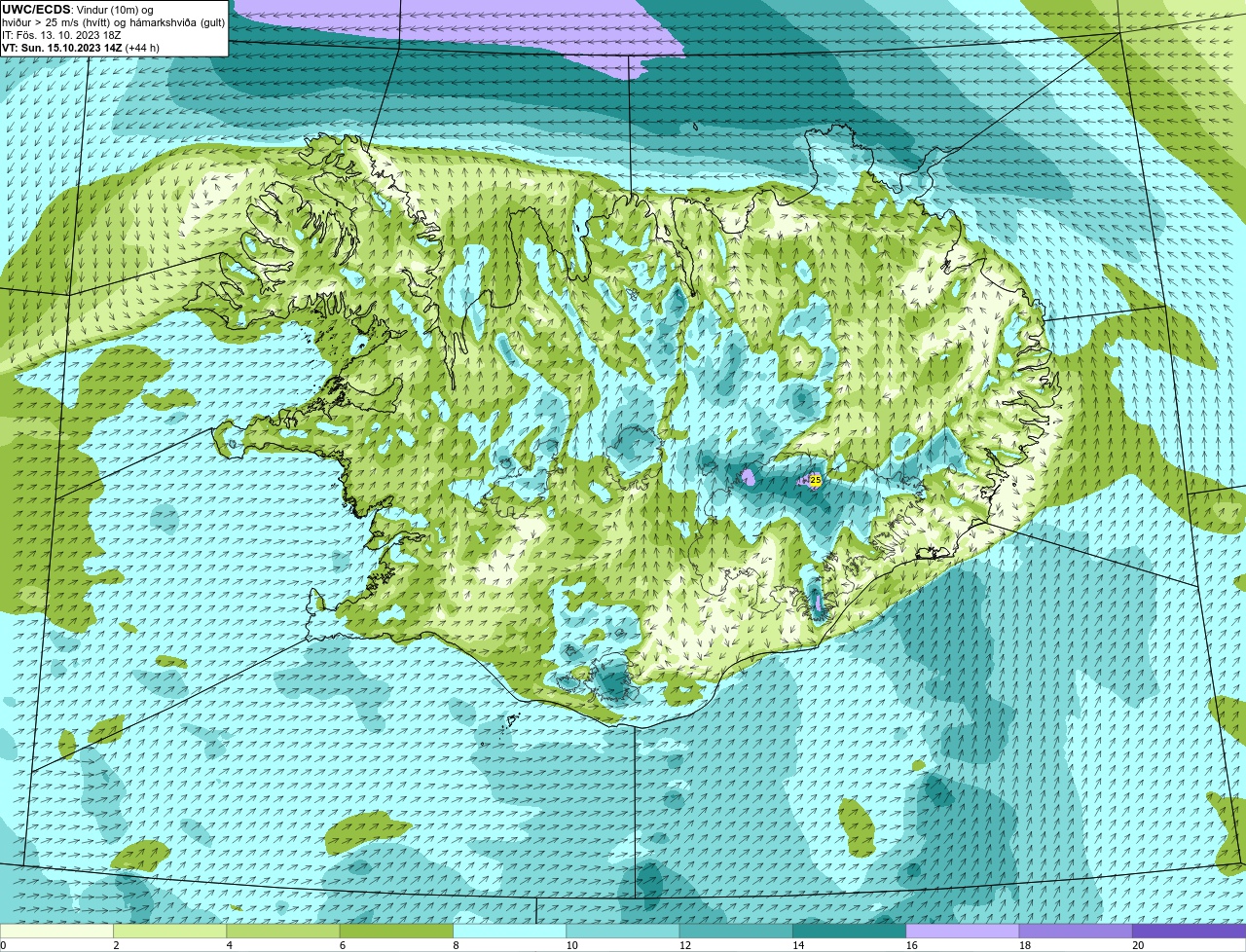The height and width of the screenshot is (952, 1246).
Task: Click the '16' label on the color scale
Action: point(911,945)
